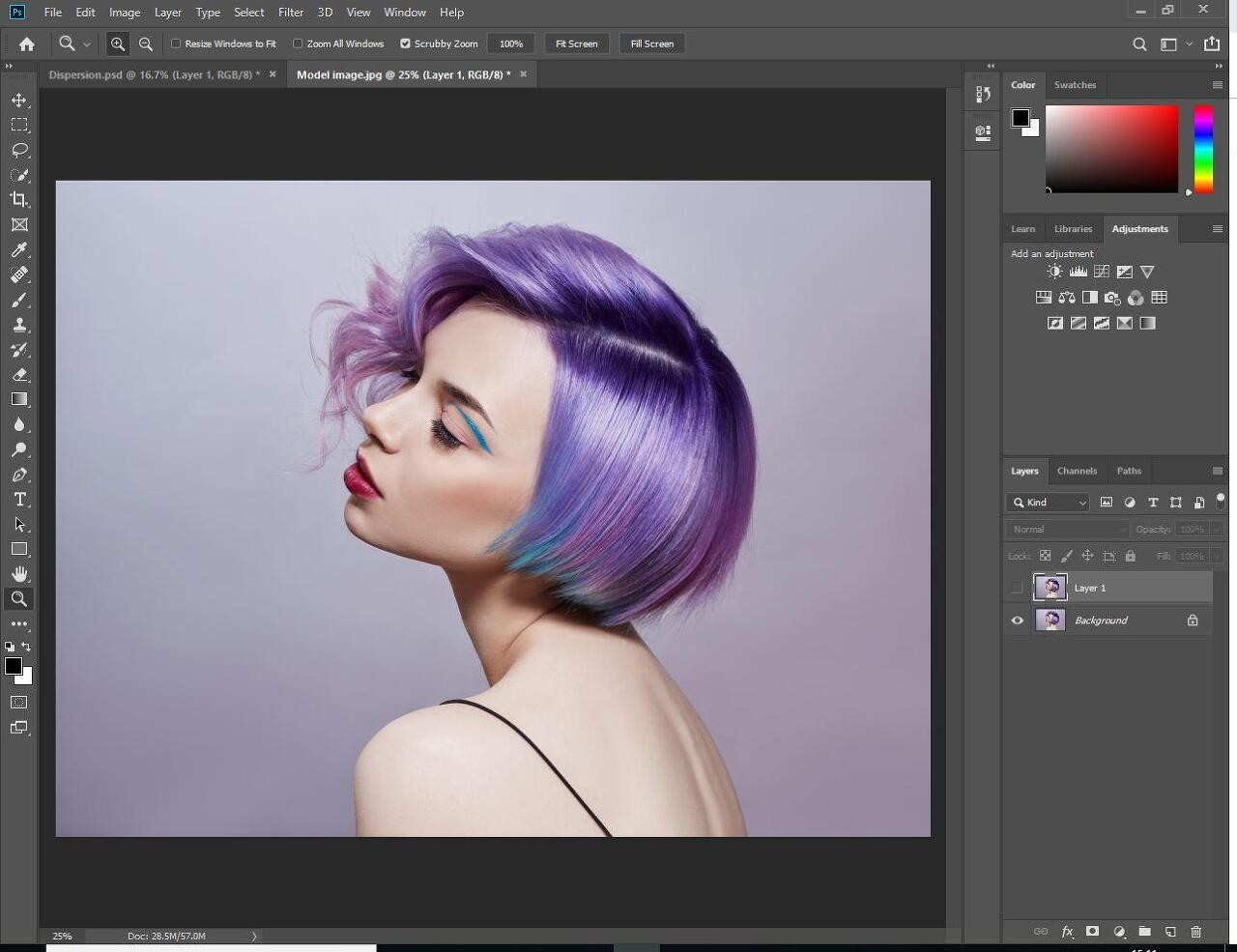Select the Move tool
The image size is (1237, 952).
[x=19, y=101]
